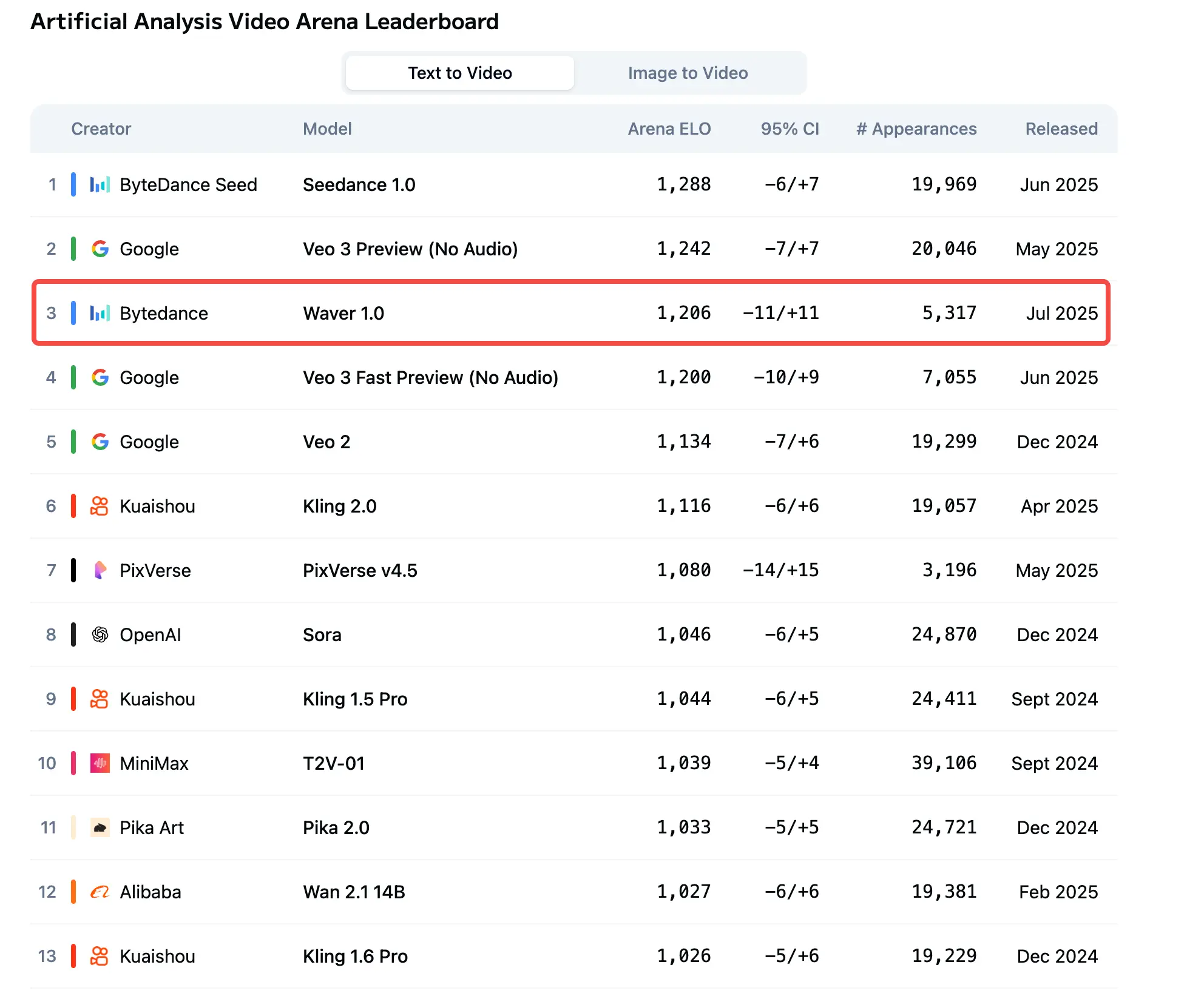This screenshot has width=1204, height=996.
Task: Click the Google logo in the Veo 3 Preview row
Action: click(100, 249)
